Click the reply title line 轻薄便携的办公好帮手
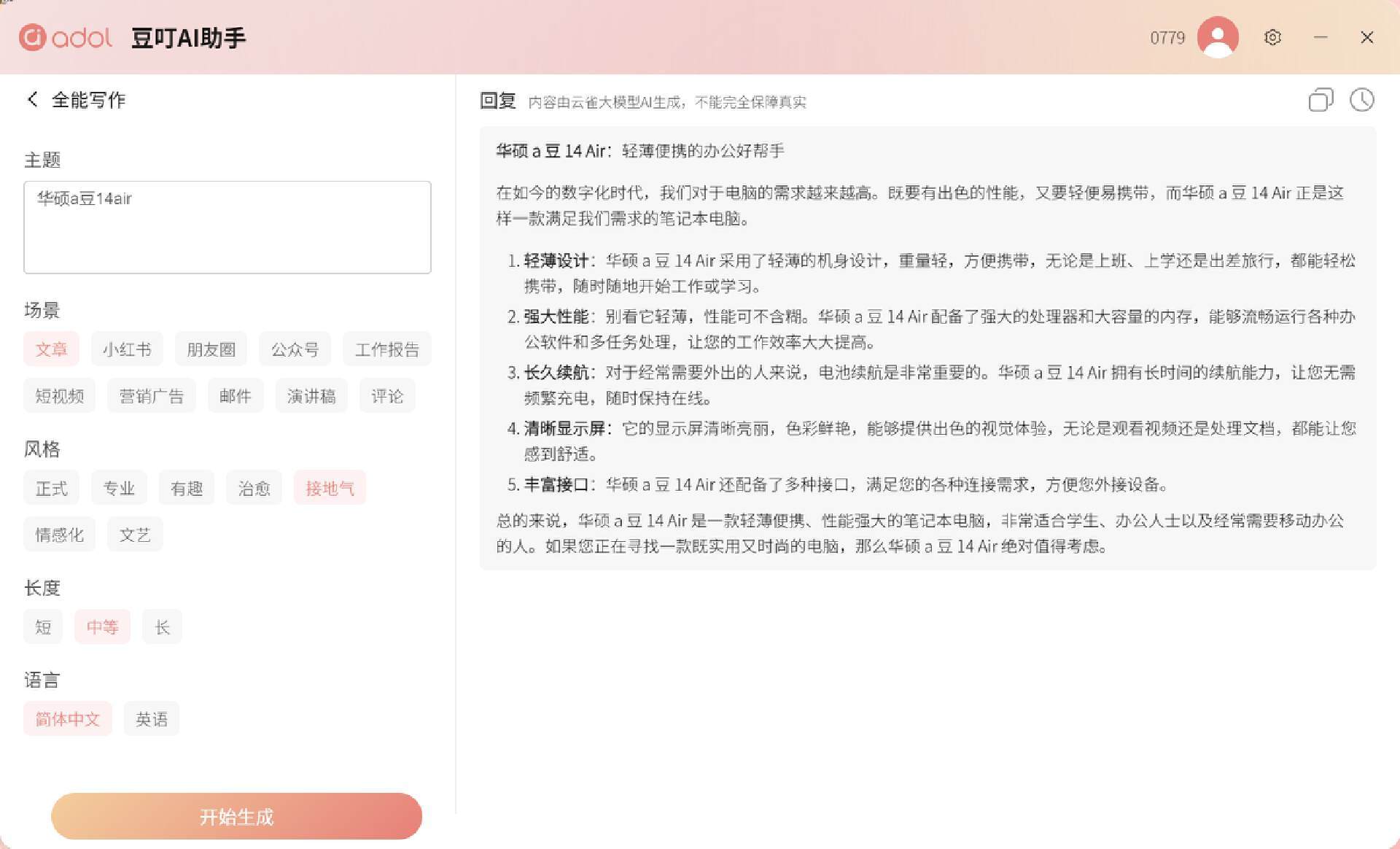 [x=703, y=151]
